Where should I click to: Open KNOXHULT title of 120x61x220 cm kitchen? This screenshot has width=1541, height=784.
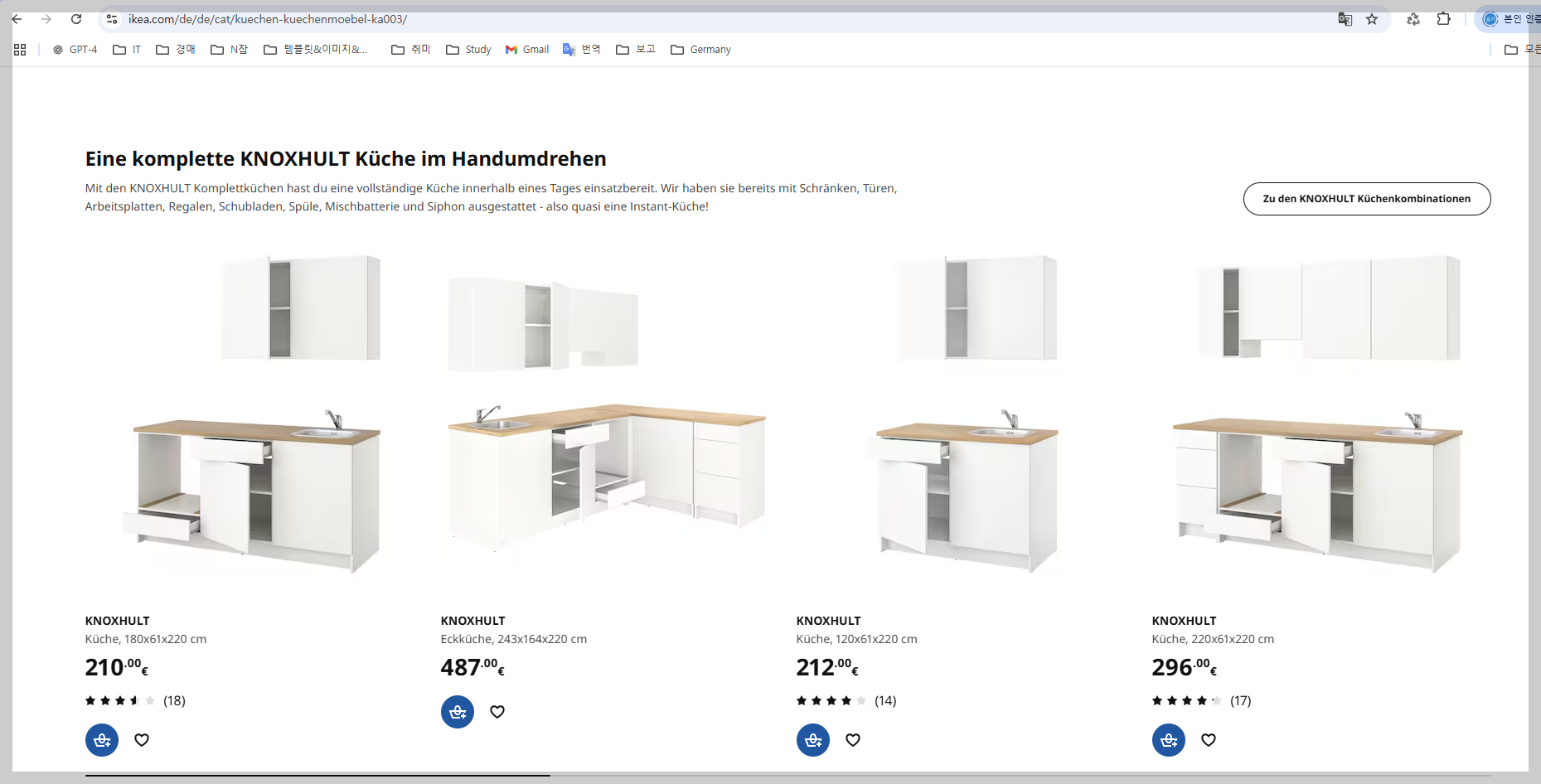pyautogui.click(x=829, y=621)
